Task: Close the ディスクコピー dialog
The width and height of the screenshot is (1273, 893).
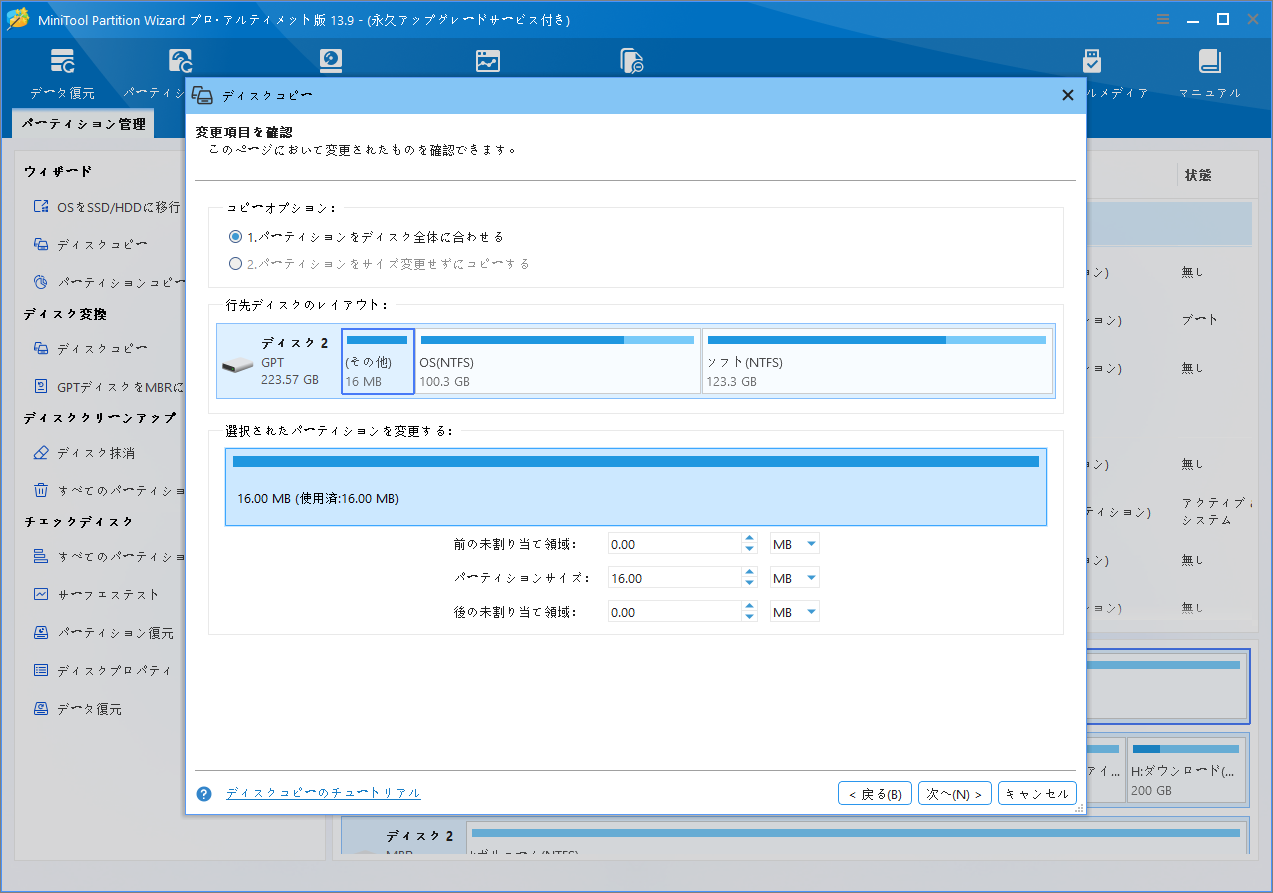Action: pyautogui.click(x=1067, y=95)
